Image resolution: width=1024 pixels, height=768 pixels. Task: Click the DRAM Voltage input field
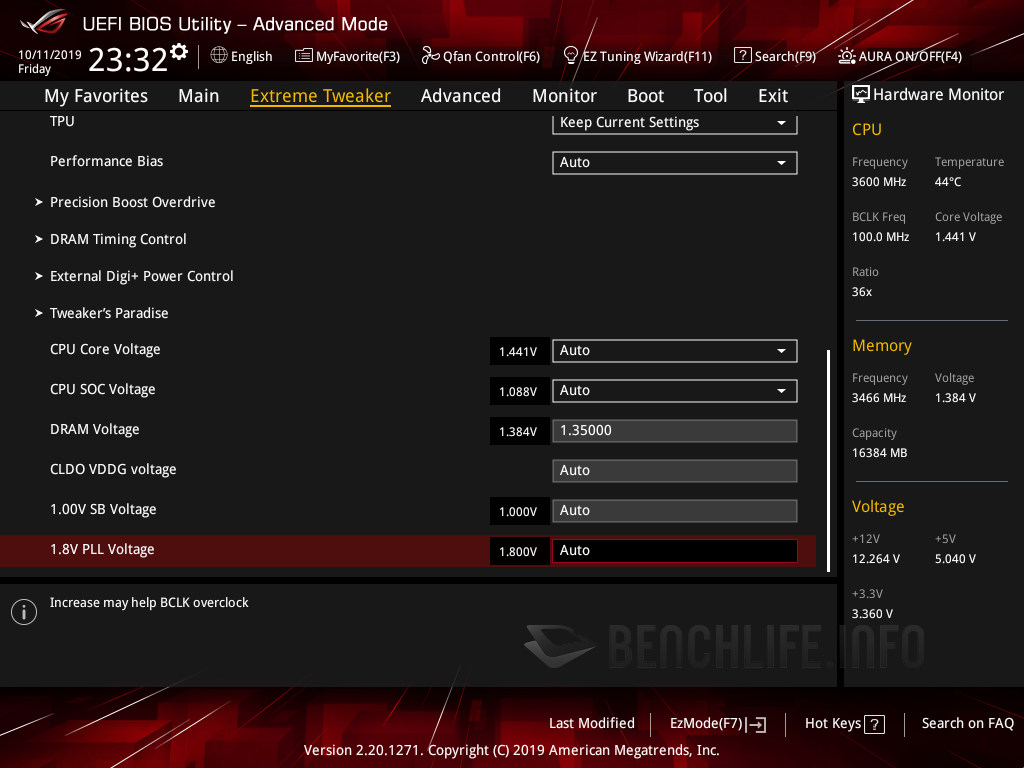675,431
